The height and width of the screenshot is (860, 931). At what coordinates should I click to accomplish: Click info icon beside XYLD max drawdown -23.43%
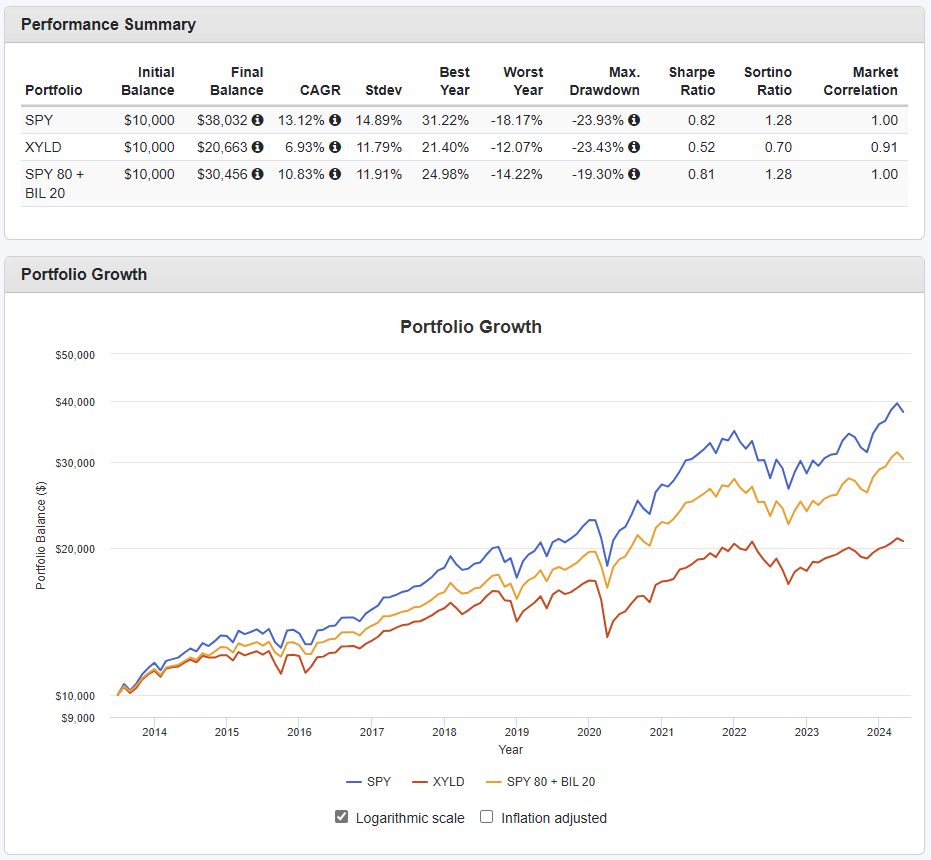click(634, 147)
